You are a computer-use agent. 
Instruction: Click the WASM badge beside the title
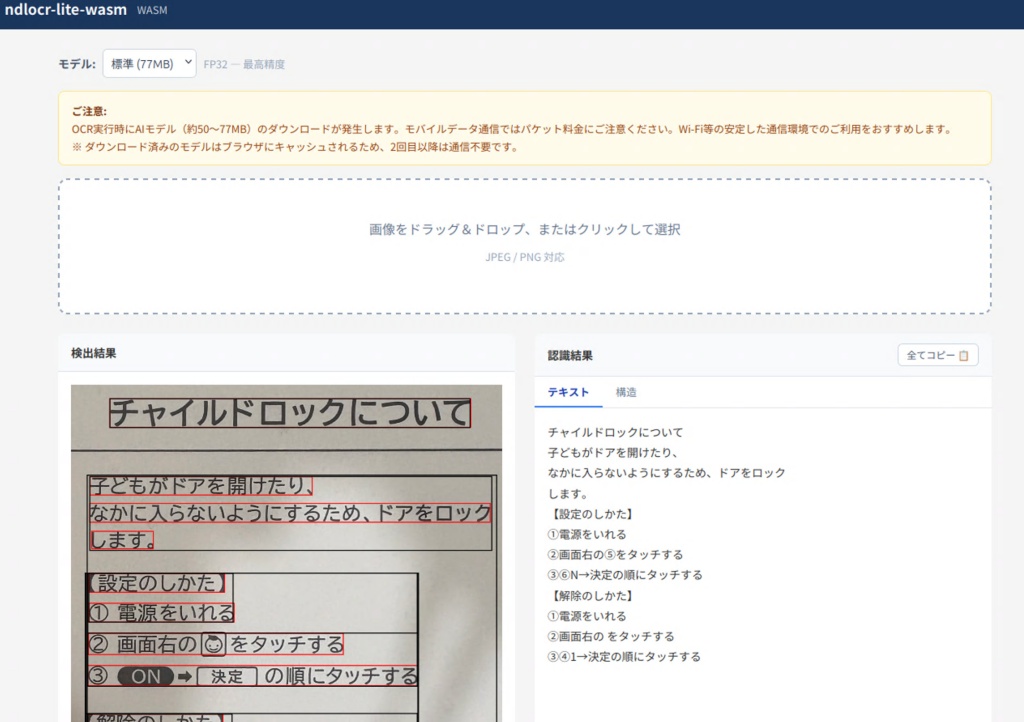[152, 11]
